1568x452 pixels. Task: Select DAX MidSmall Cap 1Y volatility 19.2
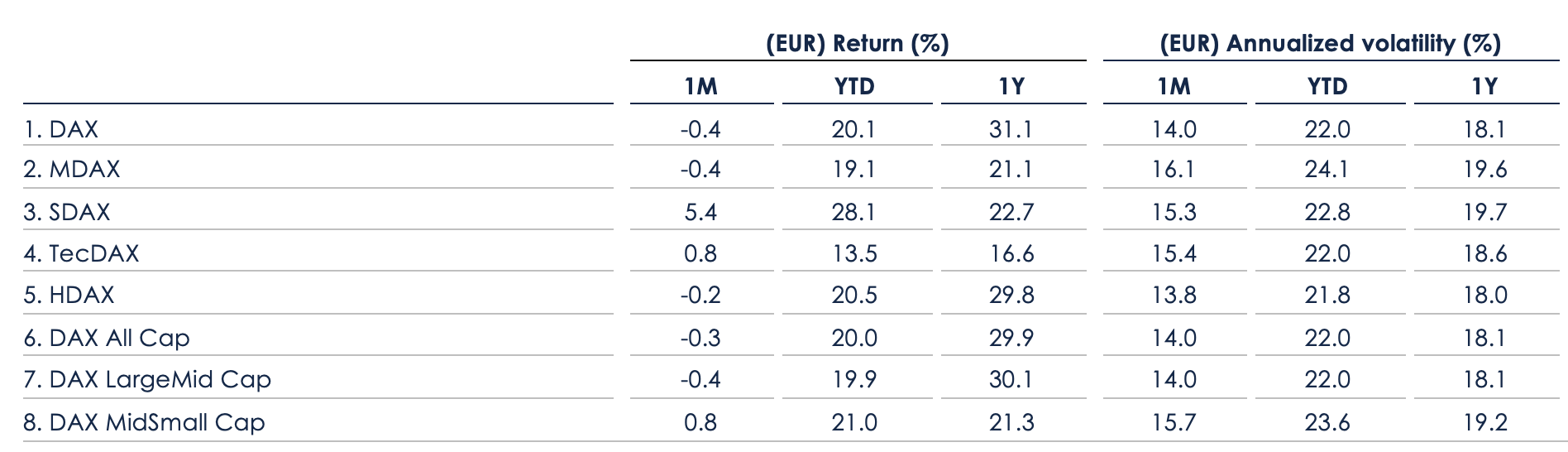[x=1485, y=422]
